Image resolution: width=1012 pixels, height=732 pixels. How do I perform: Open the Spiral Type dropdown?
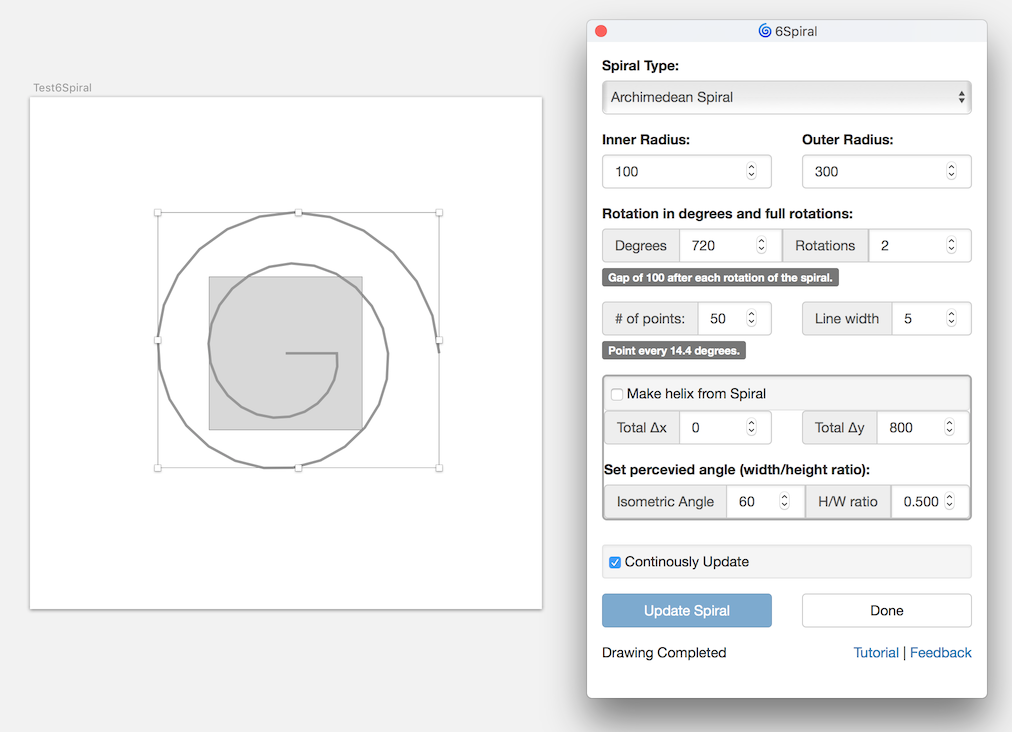[786, 98]
